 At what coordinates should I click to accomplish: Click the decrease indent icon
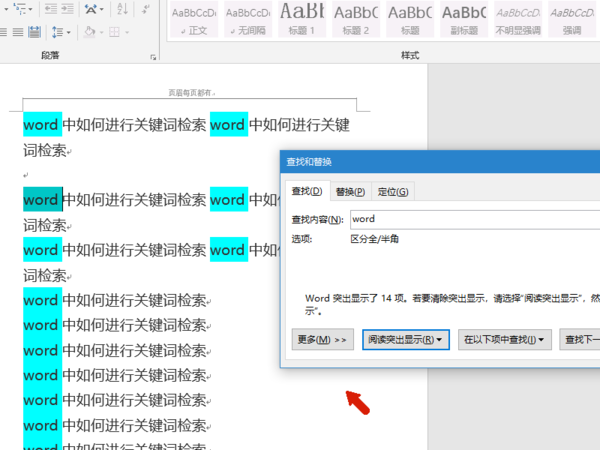click(x=51, y=8)
